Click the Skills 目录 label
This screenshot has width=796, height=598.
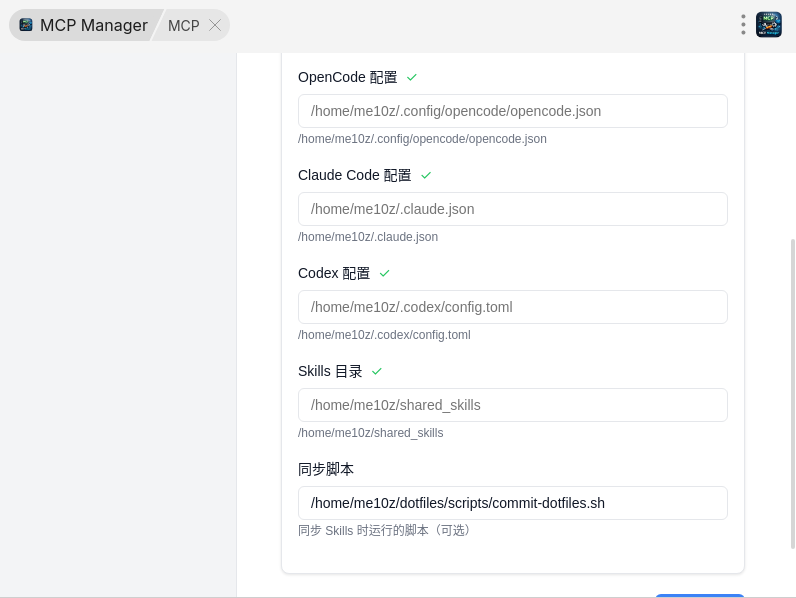330,371
